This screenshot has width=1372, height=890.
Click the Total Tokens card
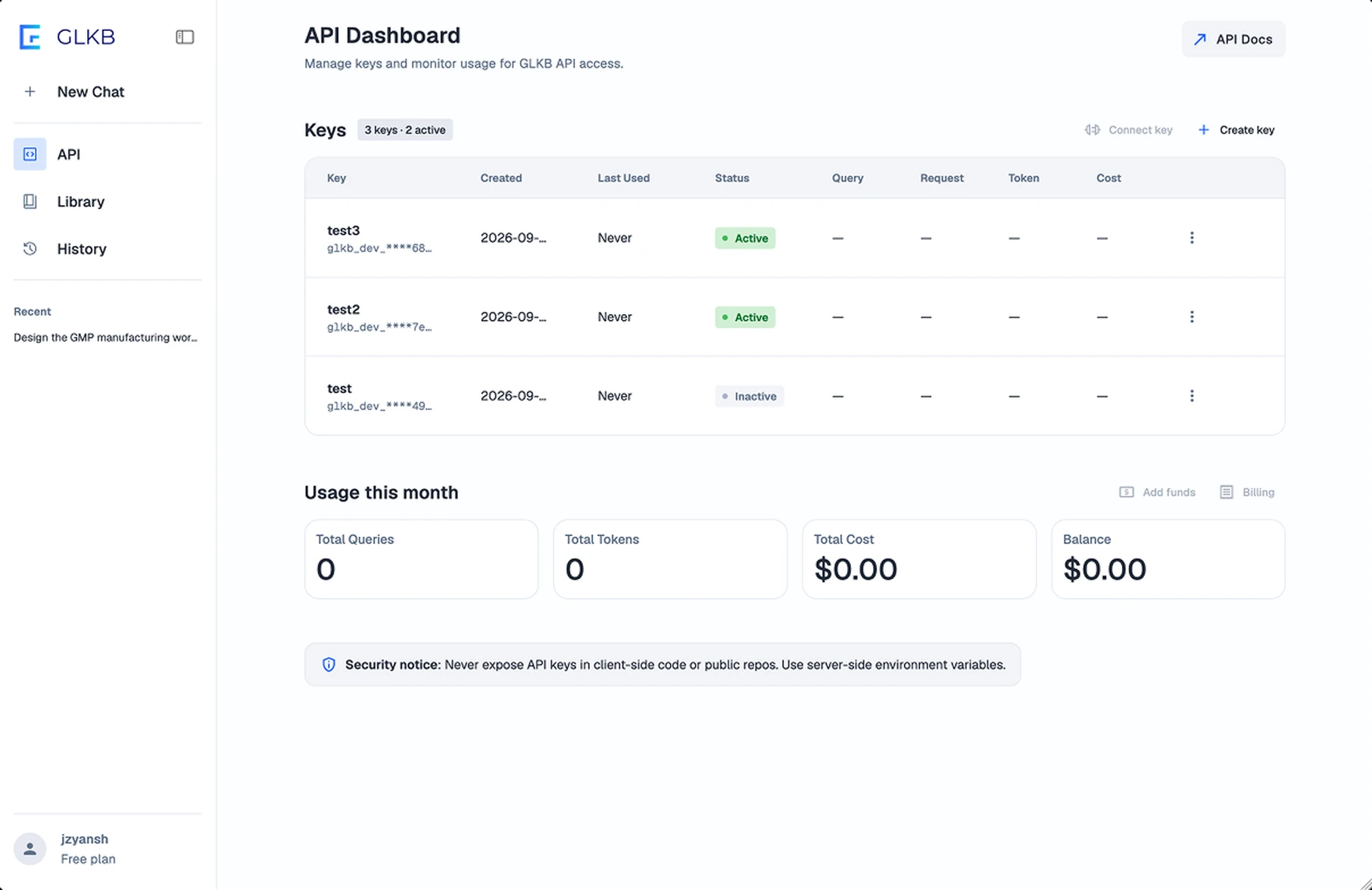point(670,559)
